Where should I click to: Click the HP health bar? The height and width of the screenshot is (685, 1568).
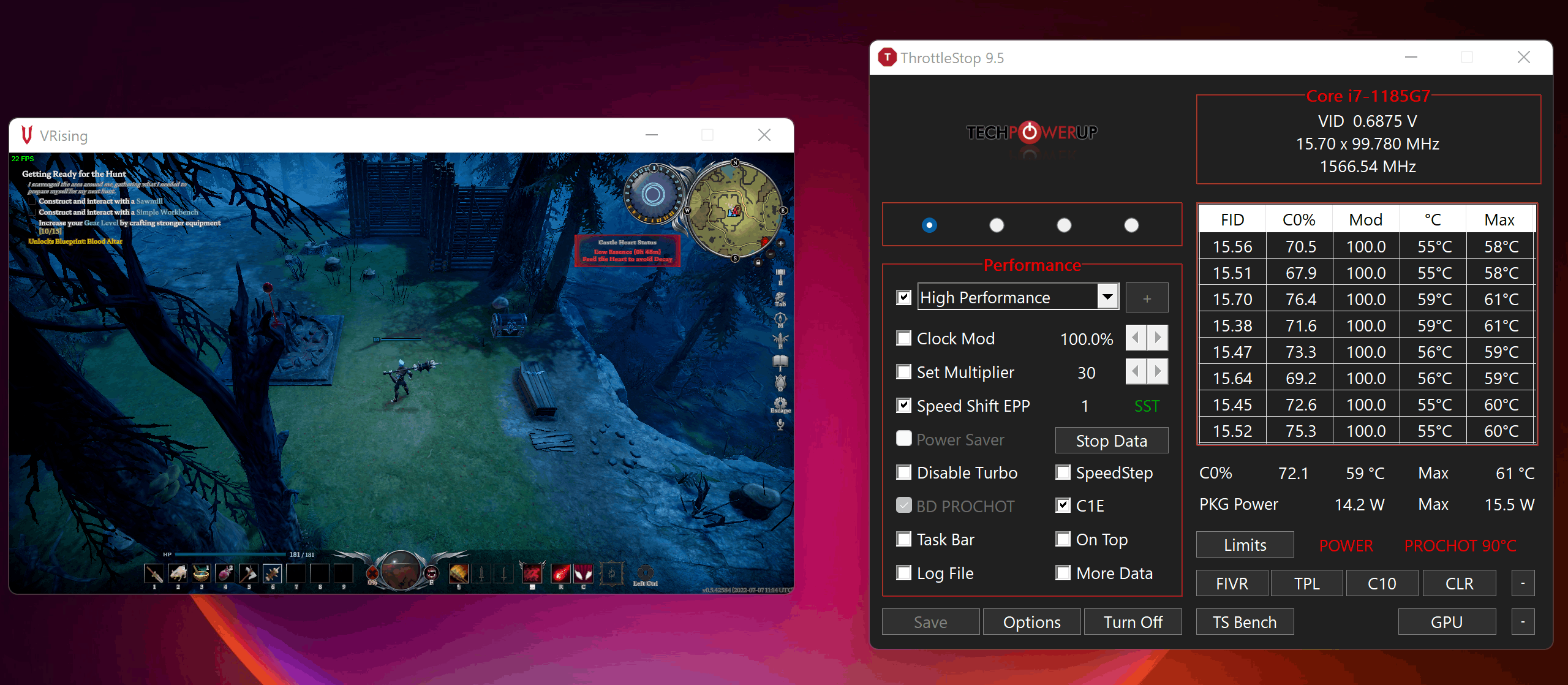[232, 554]
